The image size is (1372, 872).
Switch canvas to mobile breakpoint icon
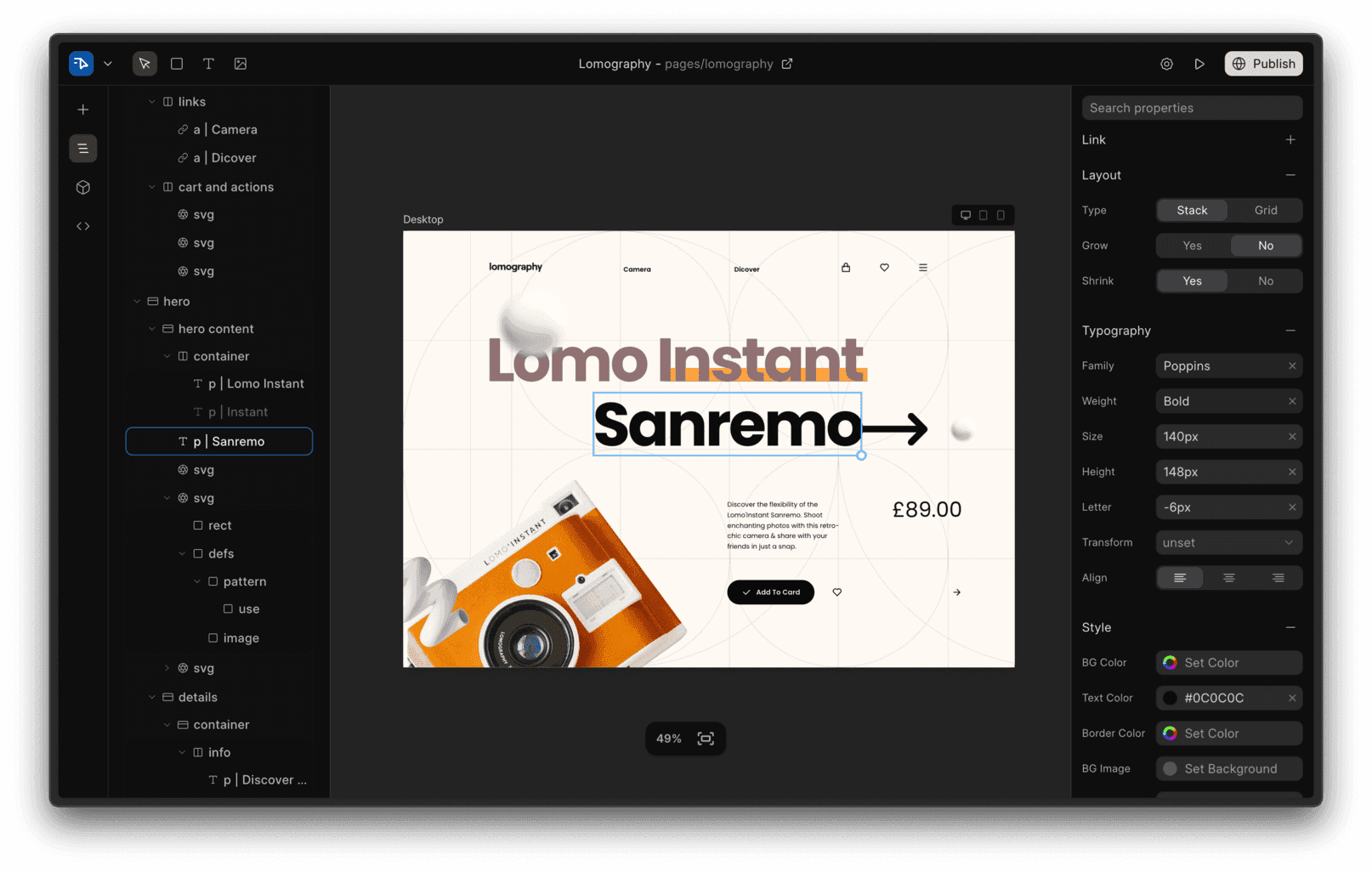click(1001, 215)
